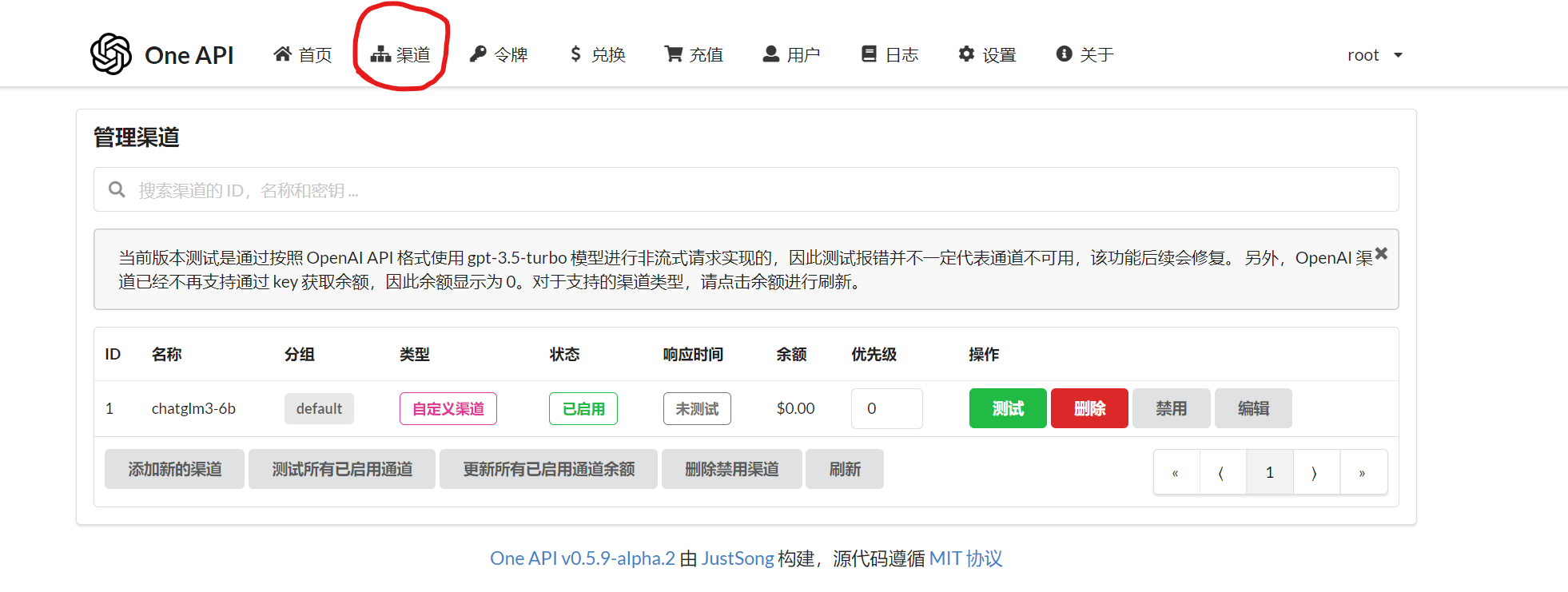Open the 充值 shopping cart icon
The image size is (1568, 592).
[674, 54]
